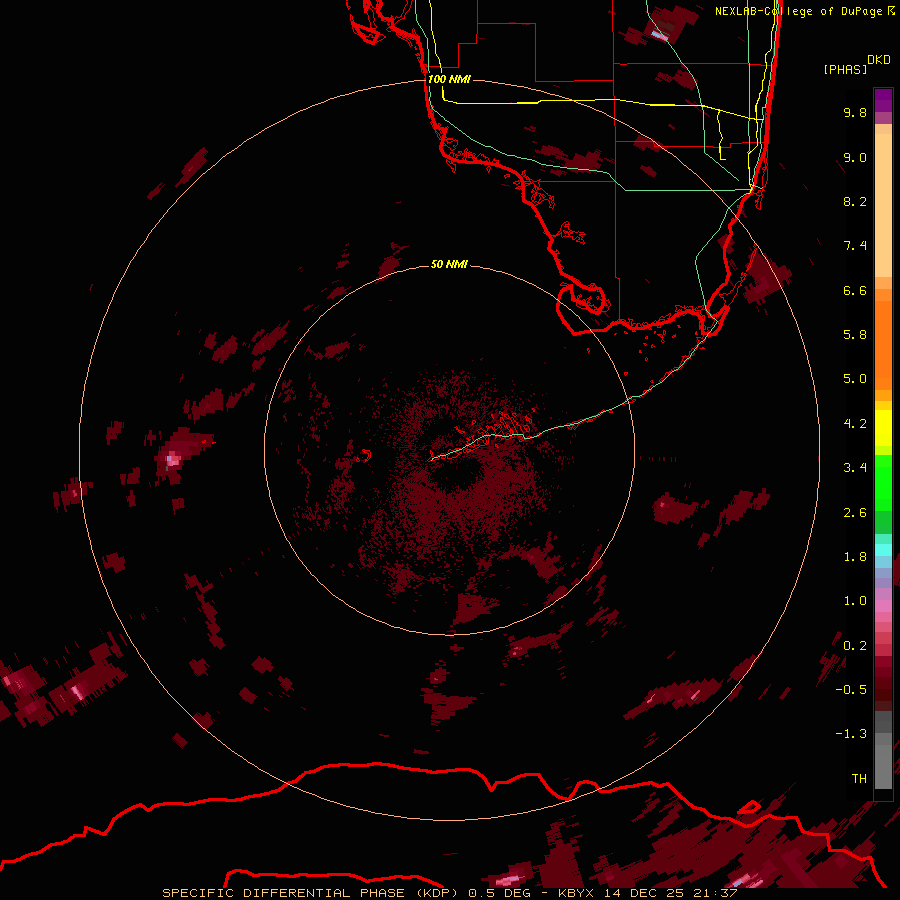
Task: Click the 8.2 value on the scale
Action: pyautogui.click(x=855, y=201)
